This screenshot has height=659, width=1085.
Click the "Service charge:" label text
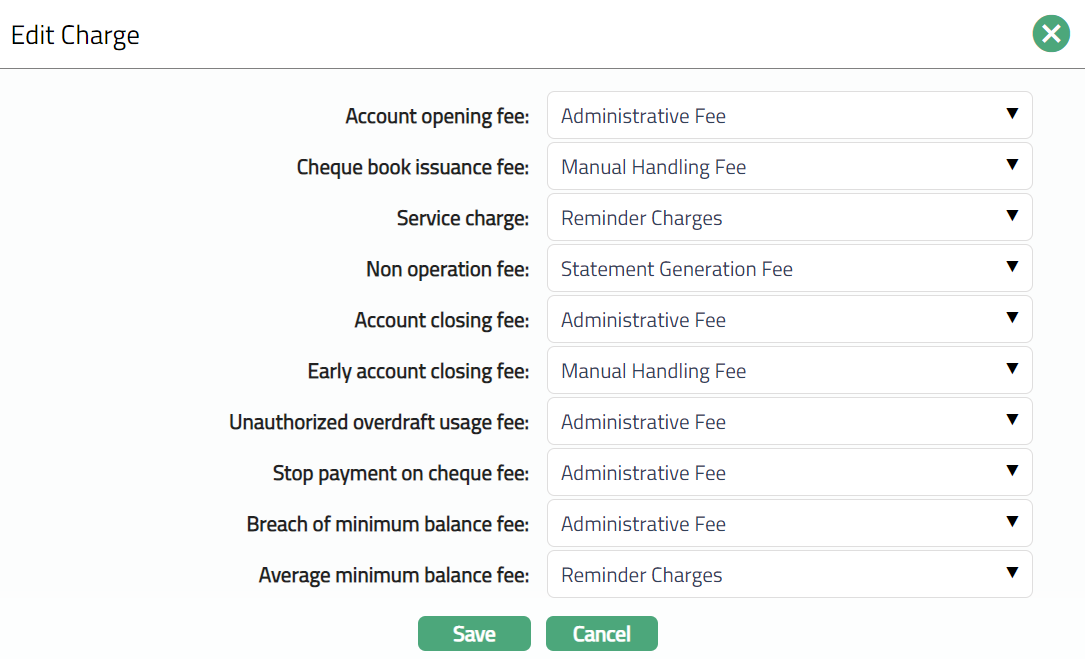click(462, 219)
